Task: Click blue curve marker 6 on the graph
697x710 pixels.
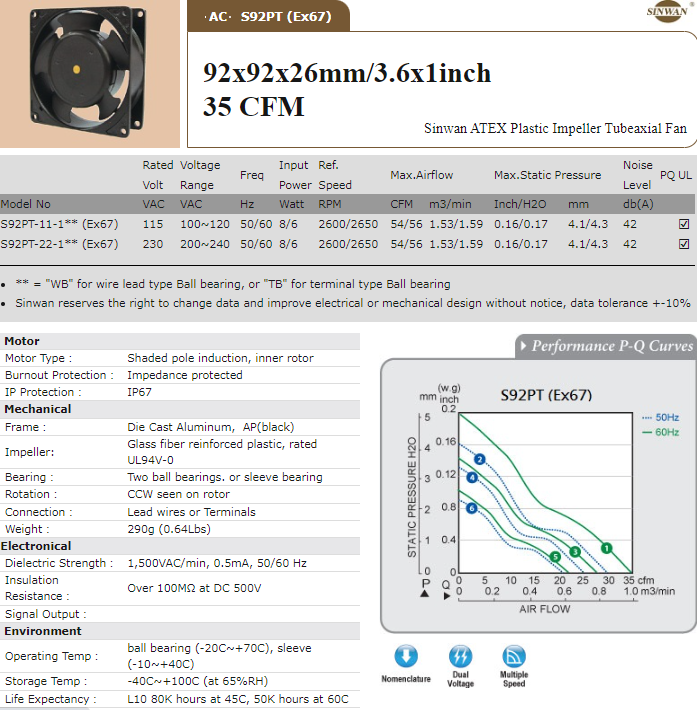Action: click(472, 509)
